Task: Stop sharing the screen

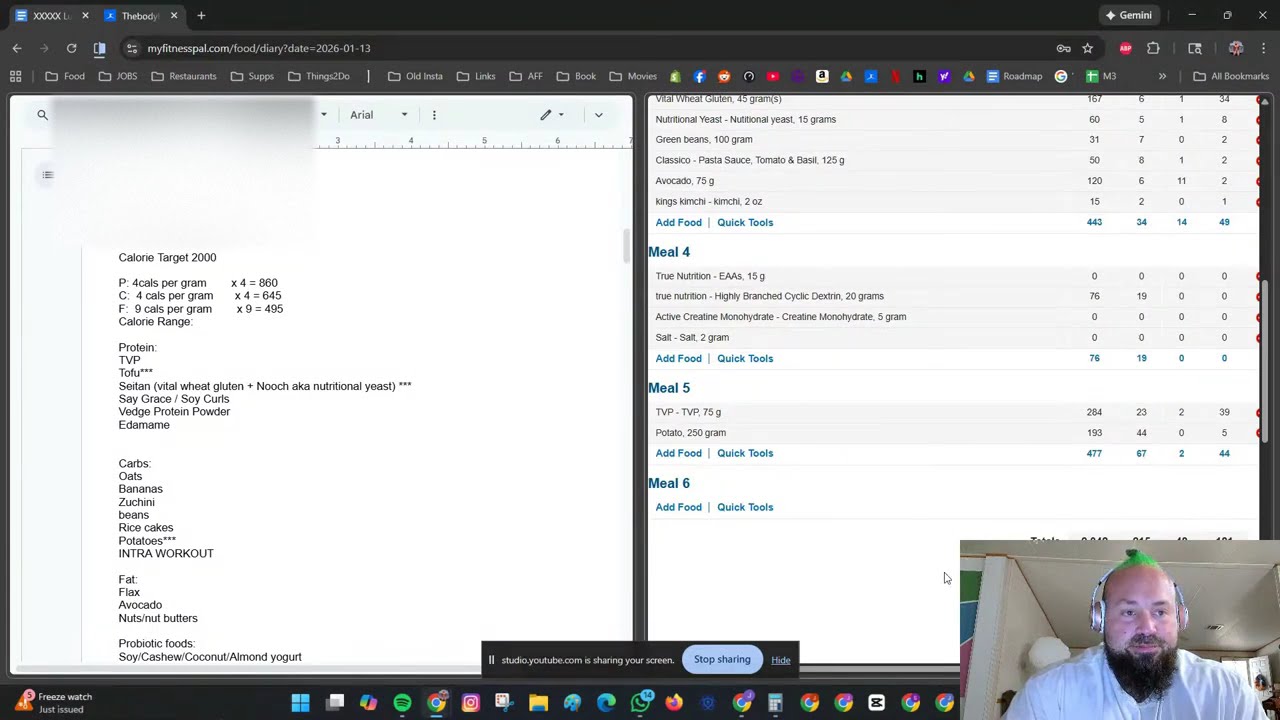Action: (722, 659)
